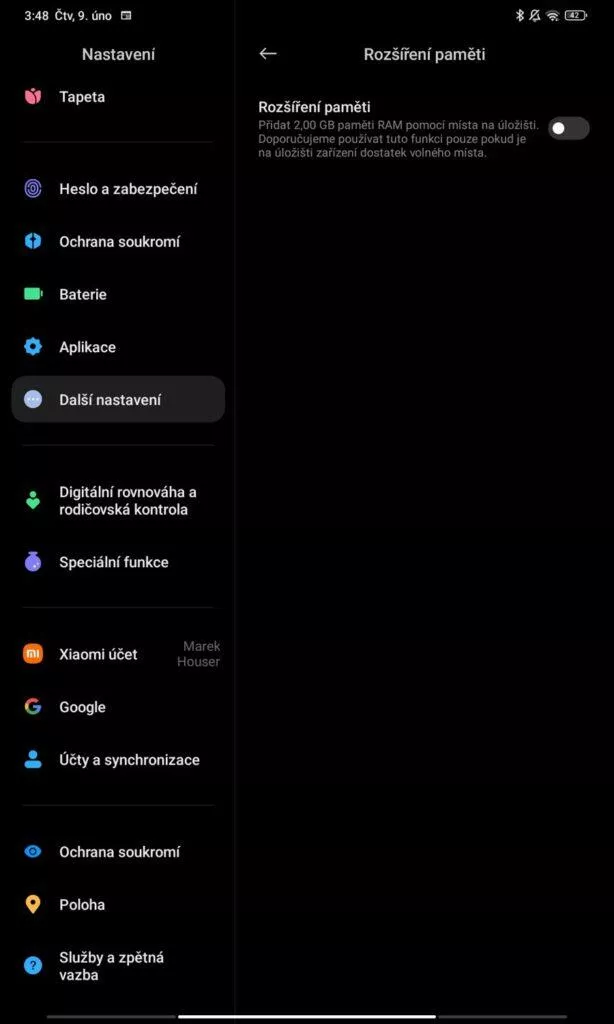Open Účty a synchronizace
The height and width of the screenshot is (1024, 614).
coord(118,760)
